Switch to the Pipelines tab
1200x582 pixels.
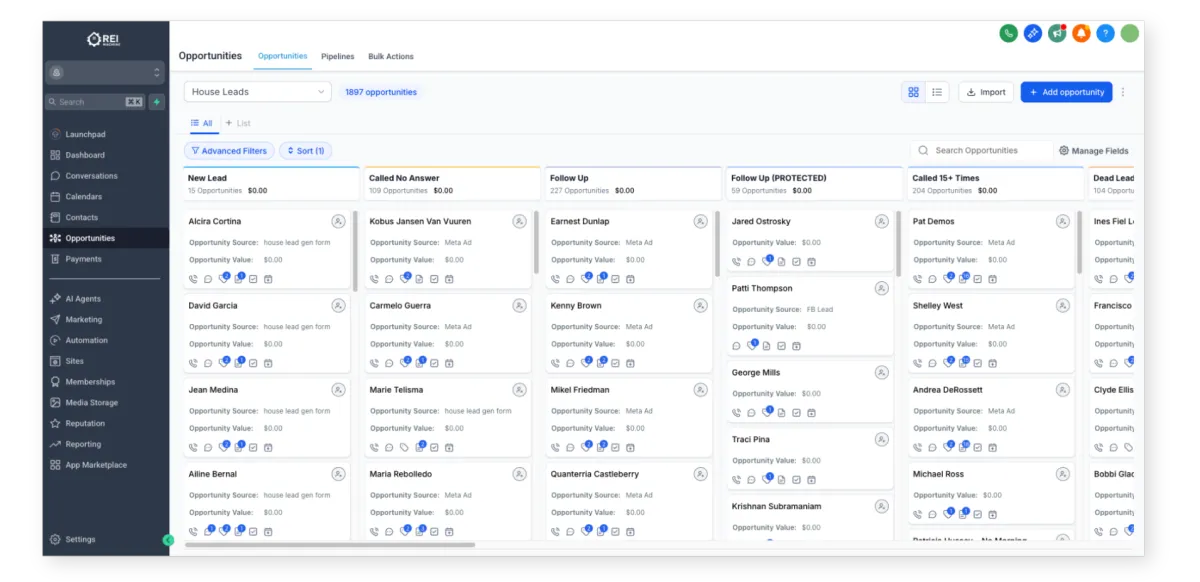337,57
